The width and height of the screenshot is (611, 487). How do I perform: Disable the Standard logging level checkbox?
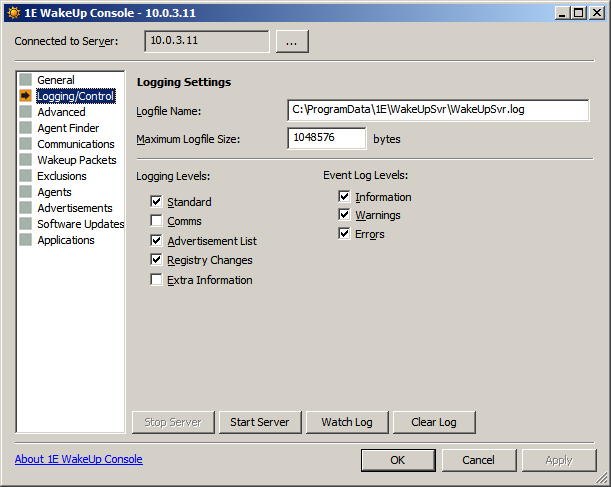pyautogui.click(x=156, y=202)
